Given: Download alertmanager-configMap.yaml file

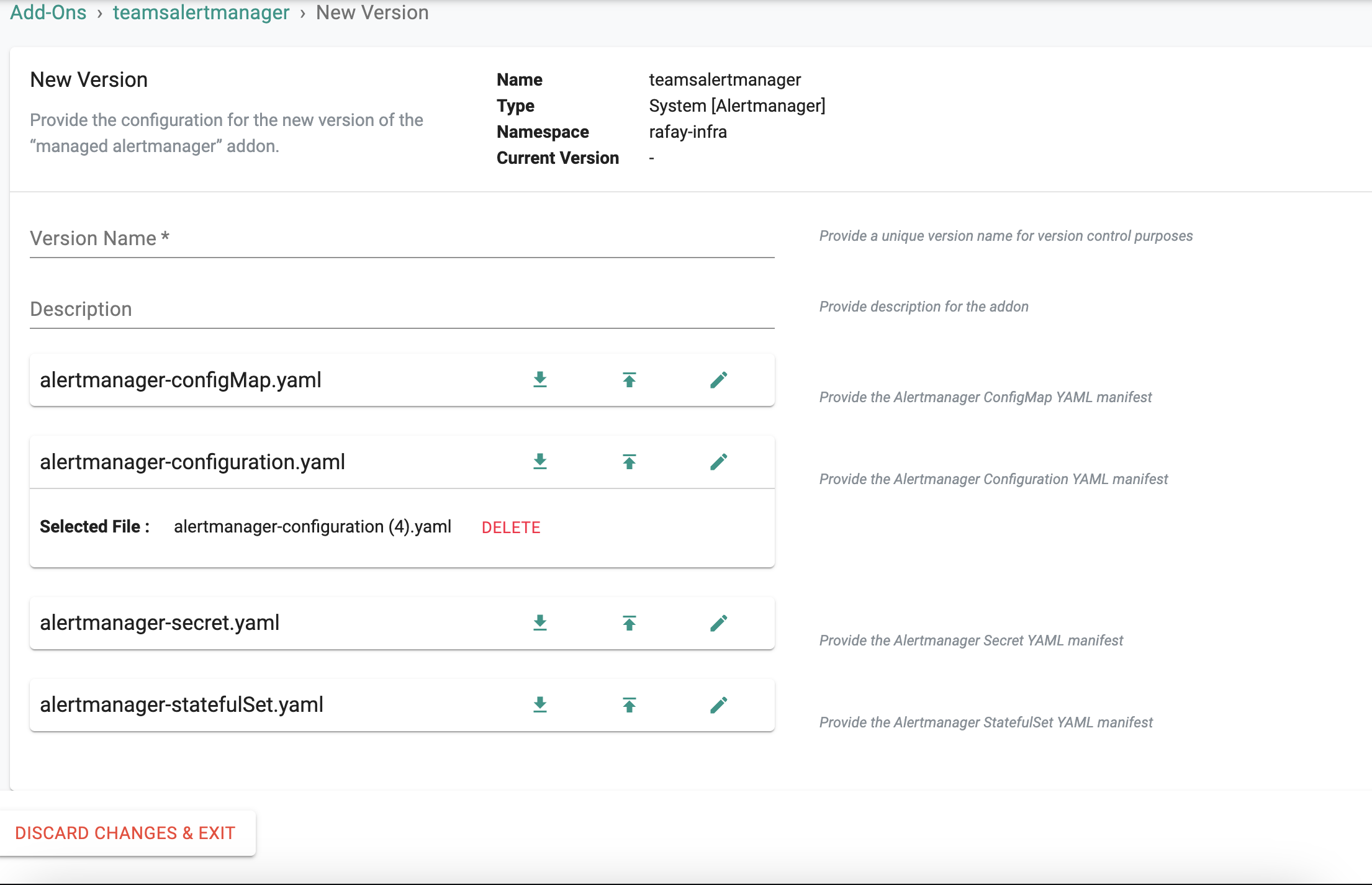Looking at the screenshot, I should (x=540, y=380).
